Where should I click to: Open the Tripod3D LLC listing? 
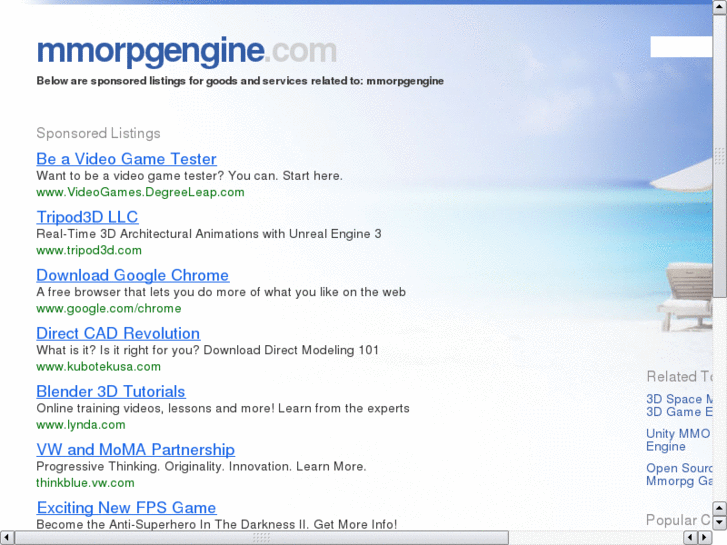tap(87, 217)
